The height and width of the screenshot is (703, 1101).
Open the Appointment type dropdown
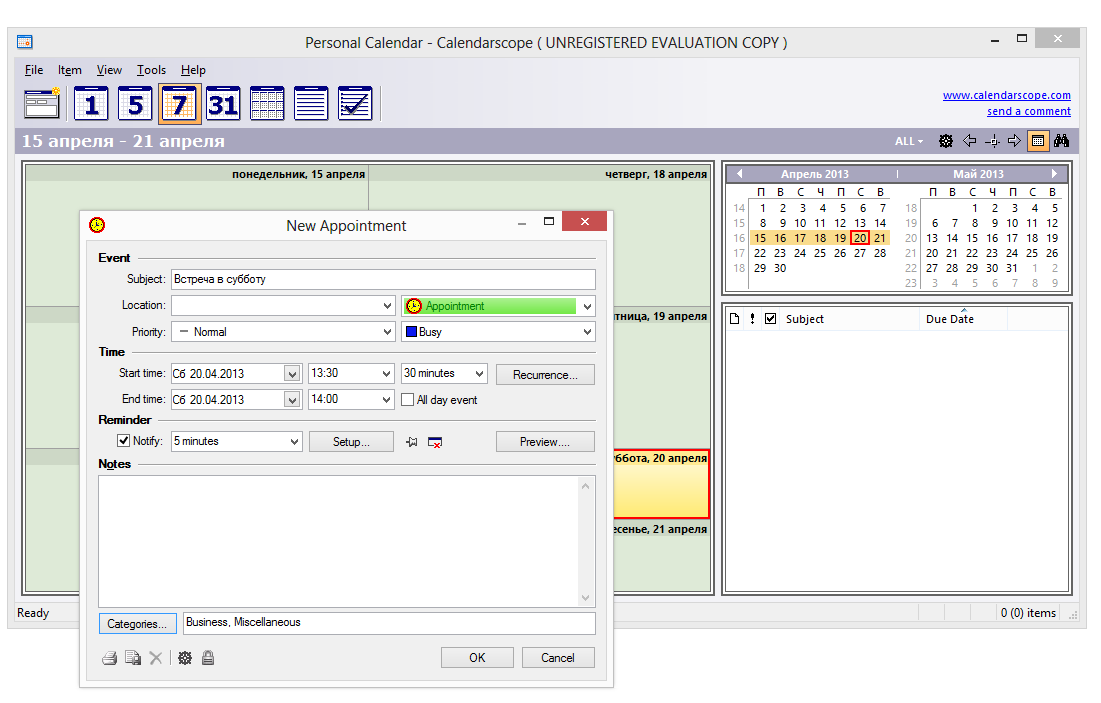[x=587, y=306]
